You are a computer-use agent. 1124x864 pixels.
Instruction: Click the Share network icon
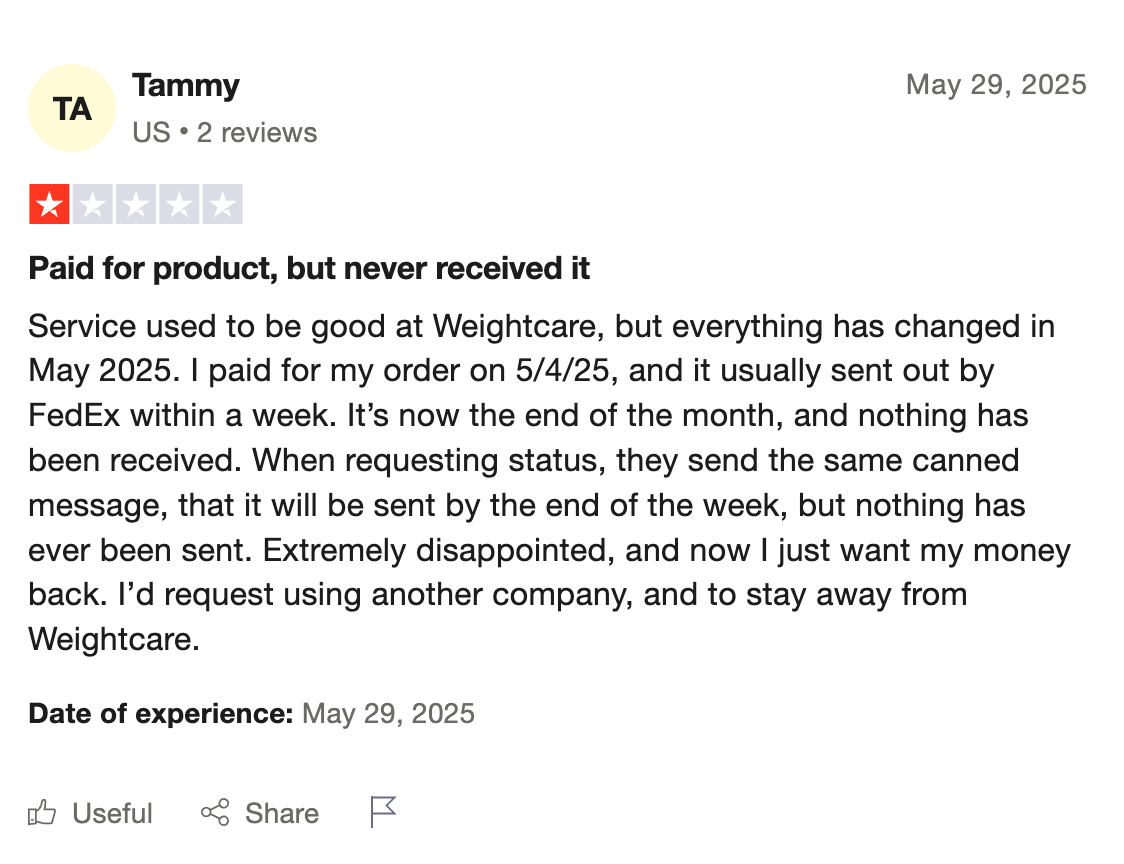[215, 812]
